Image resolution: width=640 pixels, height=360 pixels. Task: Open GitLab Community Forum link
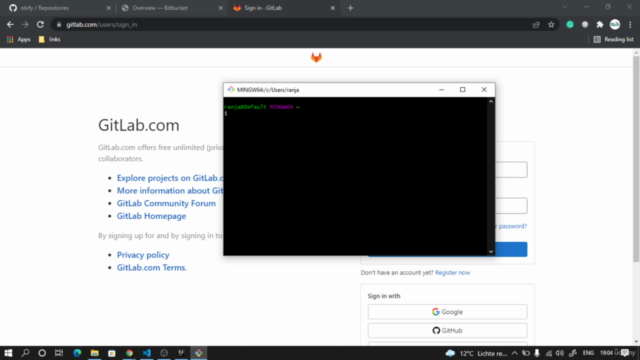tap(166, 203)
